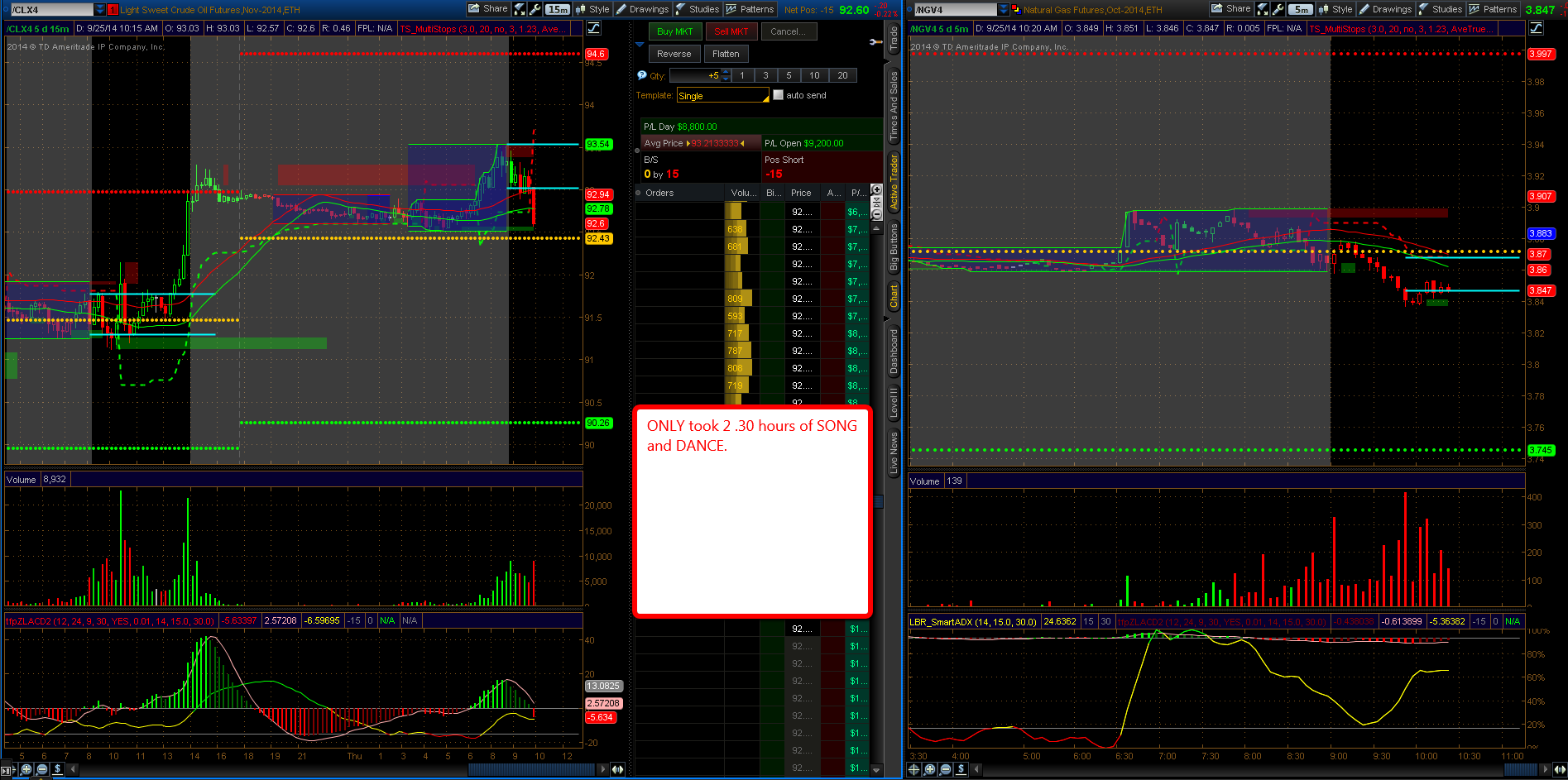Open Studies menu on CLX4 chart
The height and width of the screenshot is (780, 1568).
tap(698, 9)
